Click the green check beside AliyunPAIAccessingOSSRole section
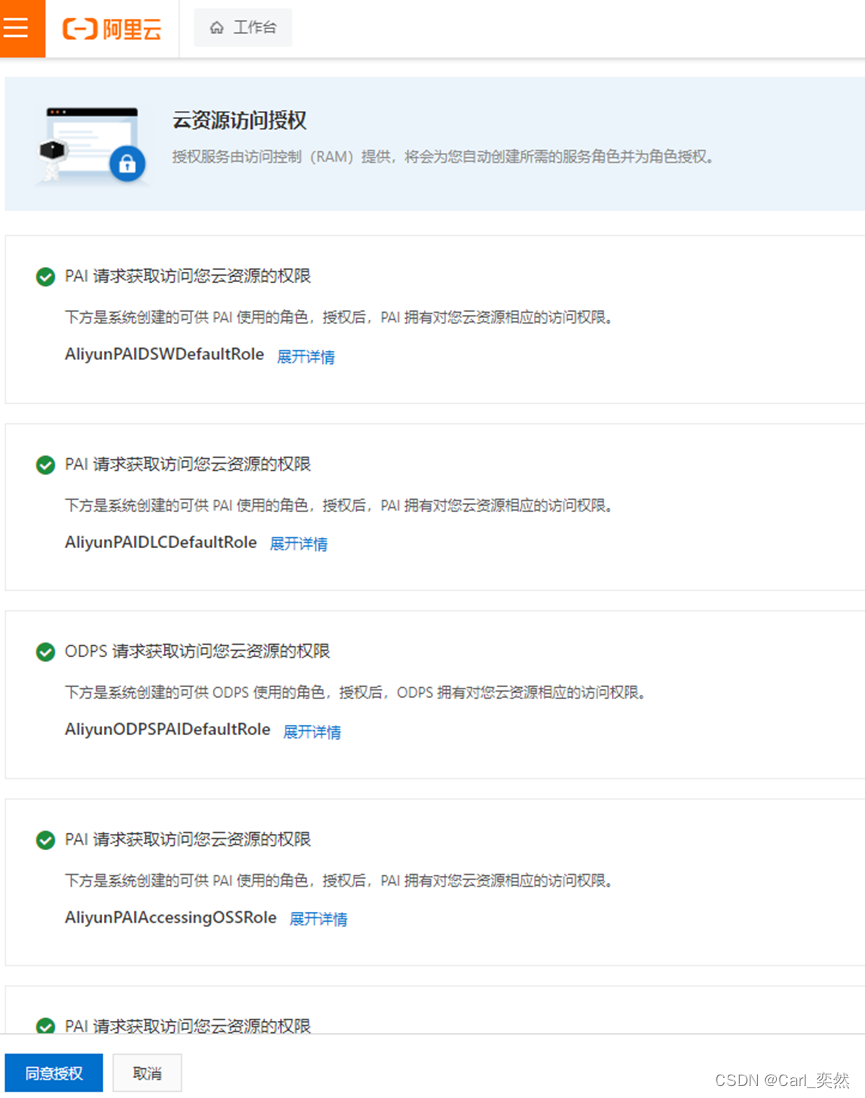The image size is (865, 1098). [46, 840]
